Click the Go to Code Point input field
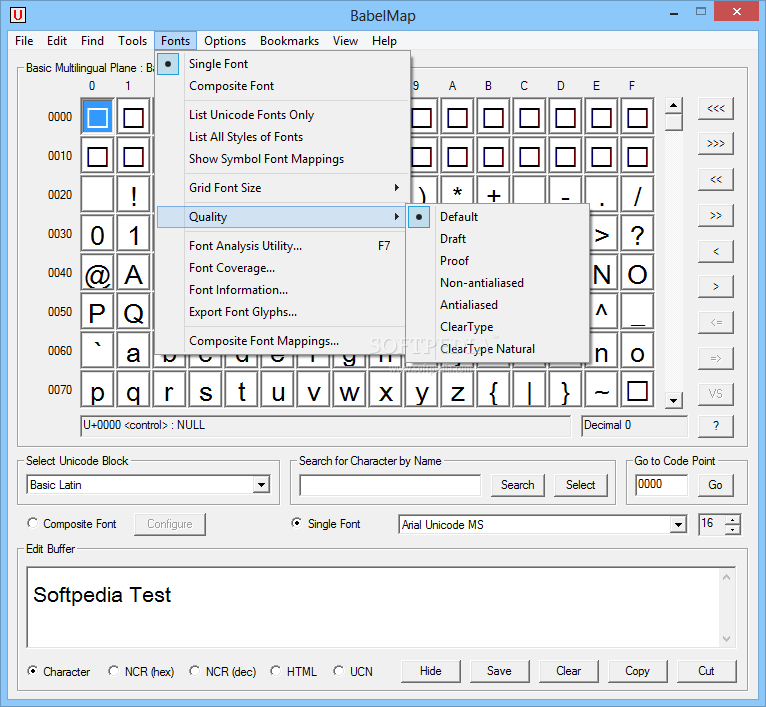The height and width of the screenshot is (707, 766). coord(661,485)
